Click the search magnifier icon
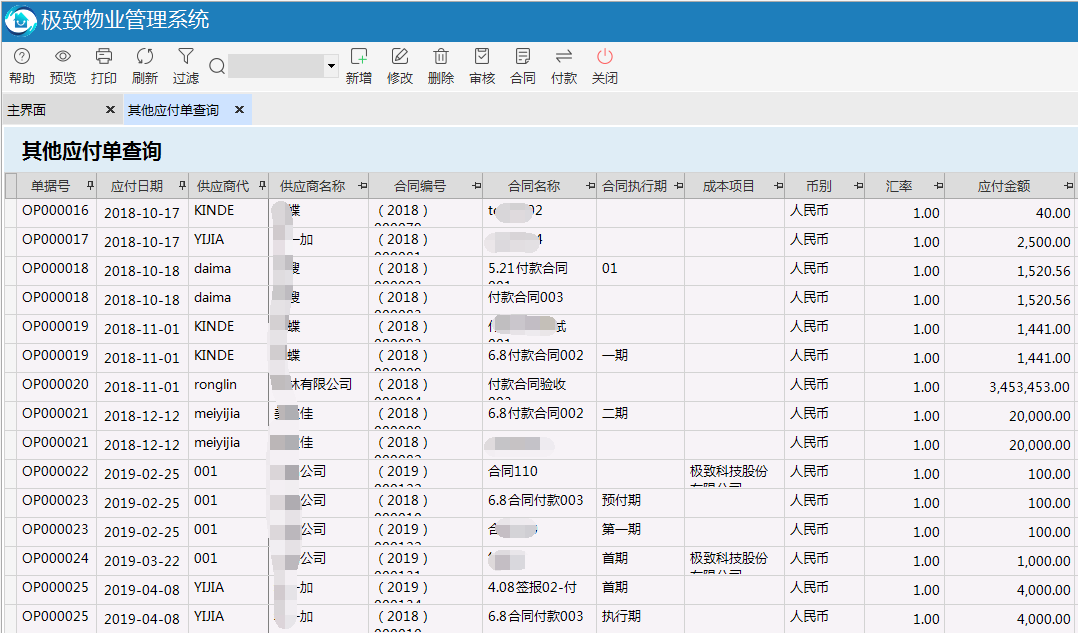Viewport: 1078px width, 633px height. pyautogui.click(x=217, y=66)
